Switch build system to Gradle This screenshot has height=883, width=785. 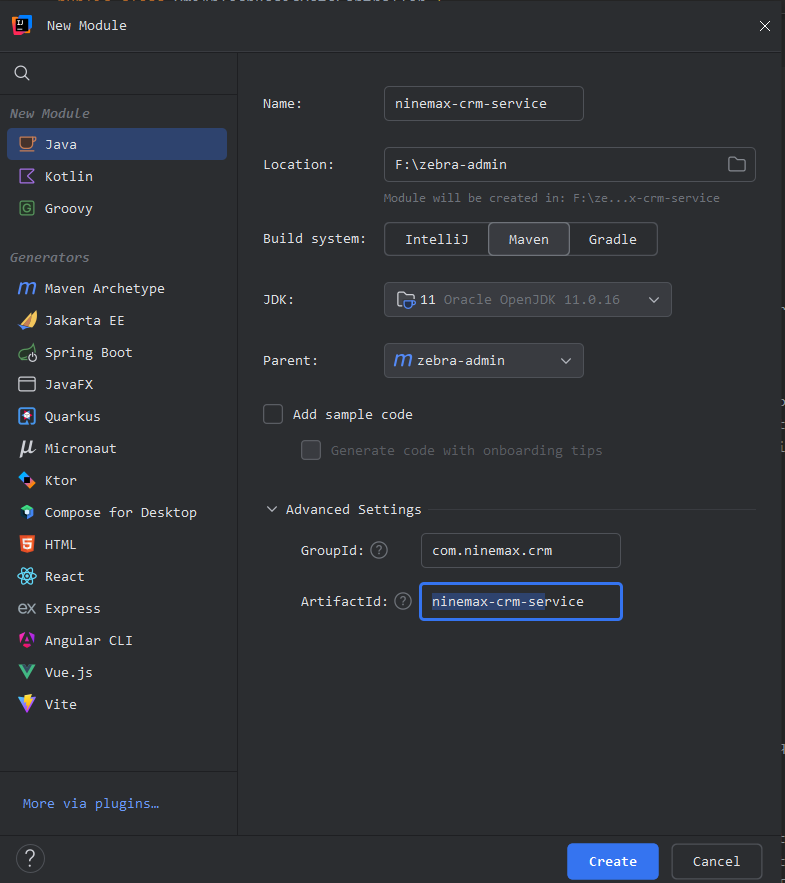coord(613,239)
